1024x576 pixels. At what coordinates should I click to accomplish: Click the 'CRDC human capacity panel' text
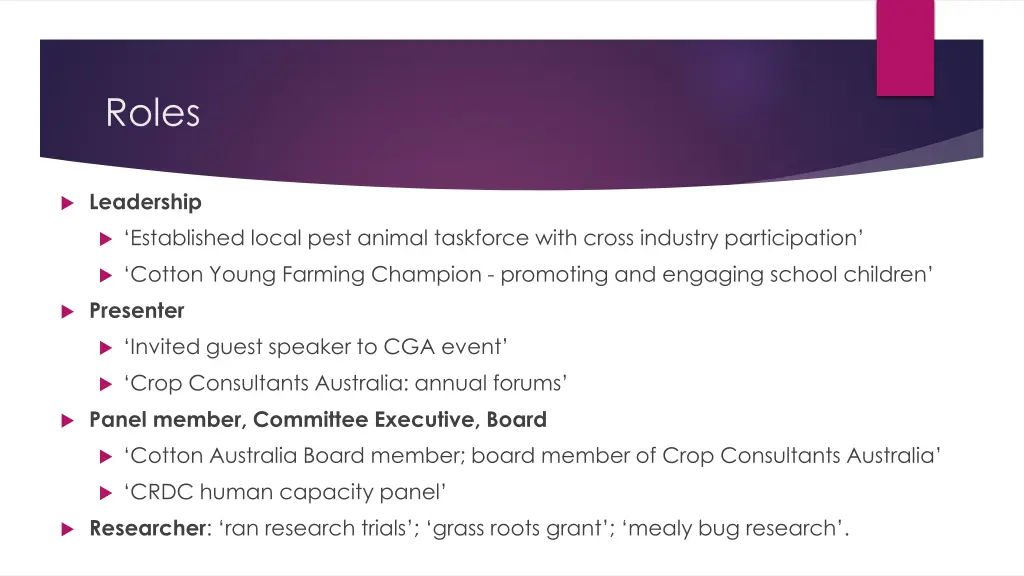point(285,492)
